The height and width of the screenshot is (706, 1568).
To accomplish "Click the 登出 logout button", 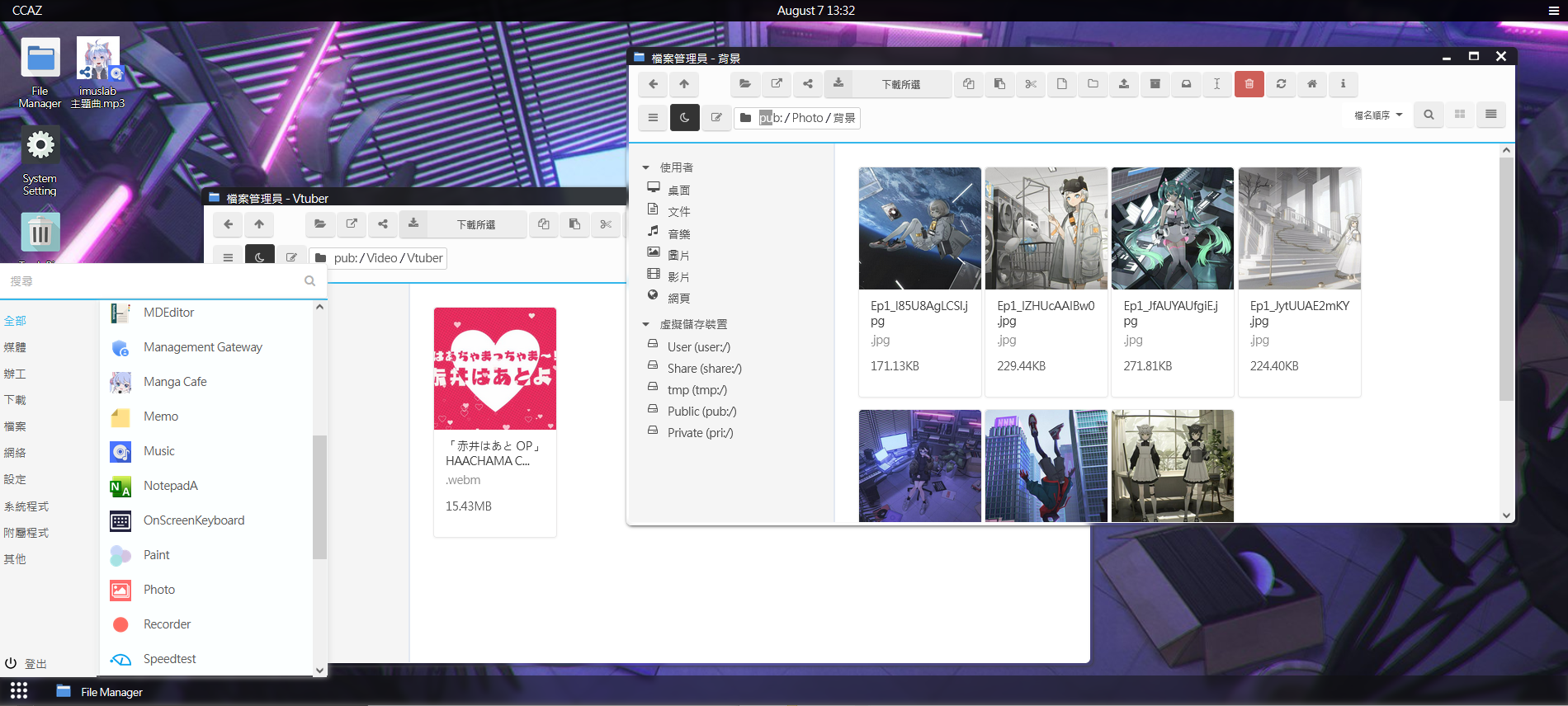I will pyautogui.click(x=26, y=664).
